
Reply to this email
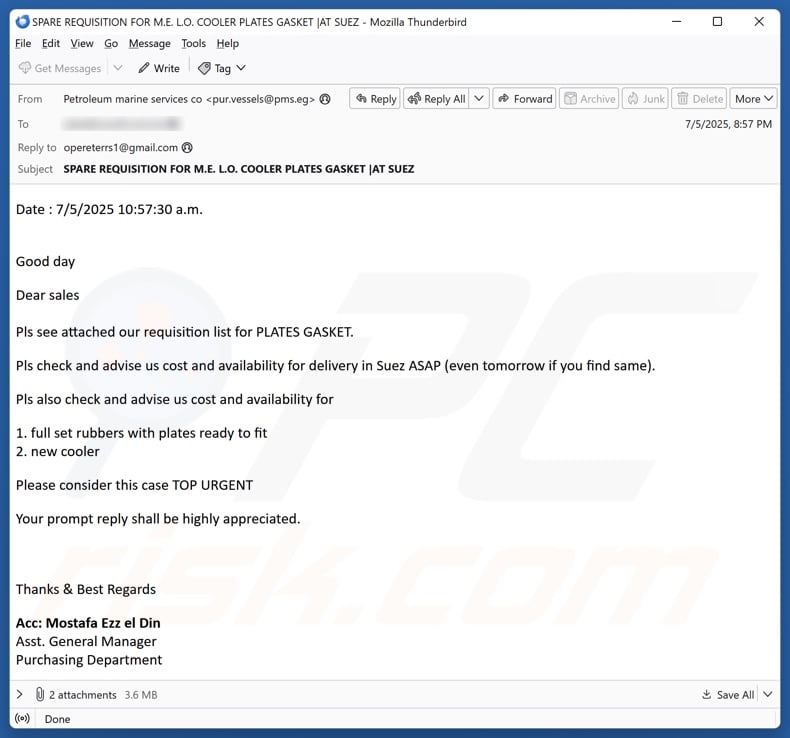pos(375,99)
